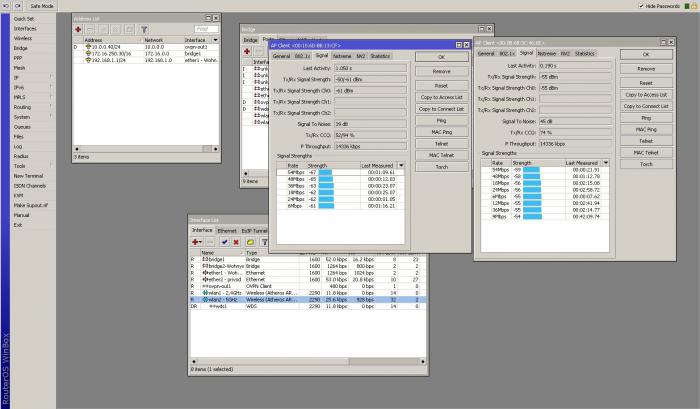Viewport: 700px width, 409px height.
Task: Click the red X disable icon in Interface List
Action: click(236, 242)
